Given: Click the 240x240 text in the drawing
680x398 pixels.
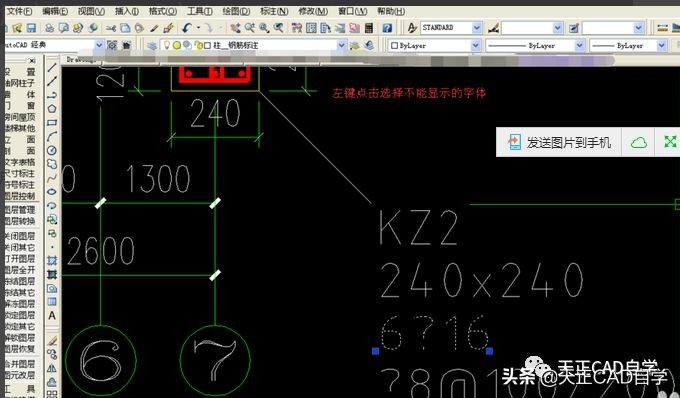Looking at the screenshot, I should point(481,280).
